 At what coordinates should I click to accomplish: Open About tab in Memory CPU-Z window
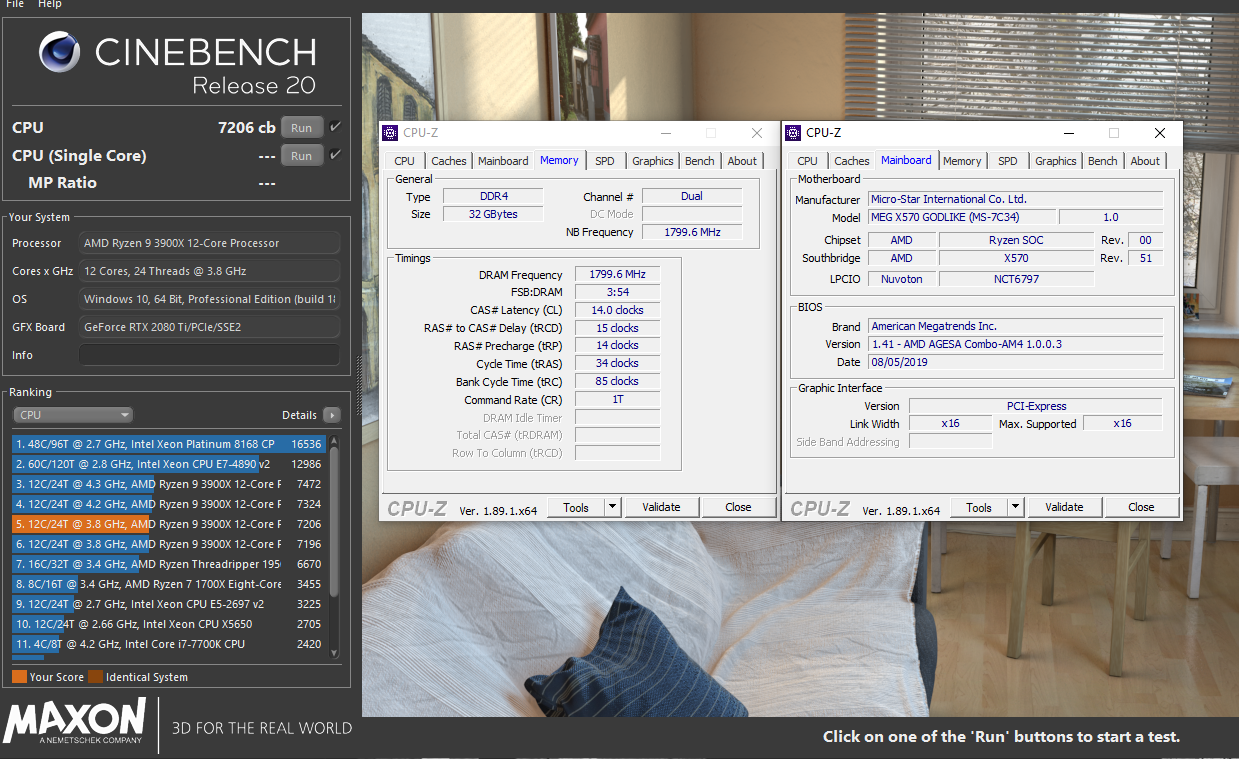tap(742, 161)
